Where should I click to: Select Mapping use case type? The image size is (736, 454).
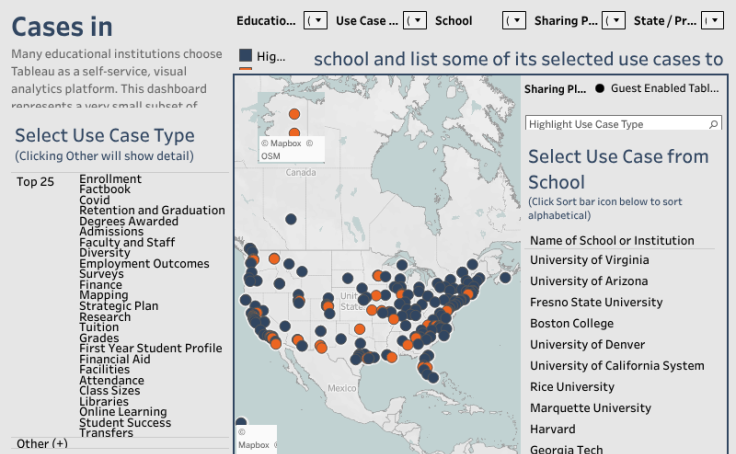coord(104,295)
